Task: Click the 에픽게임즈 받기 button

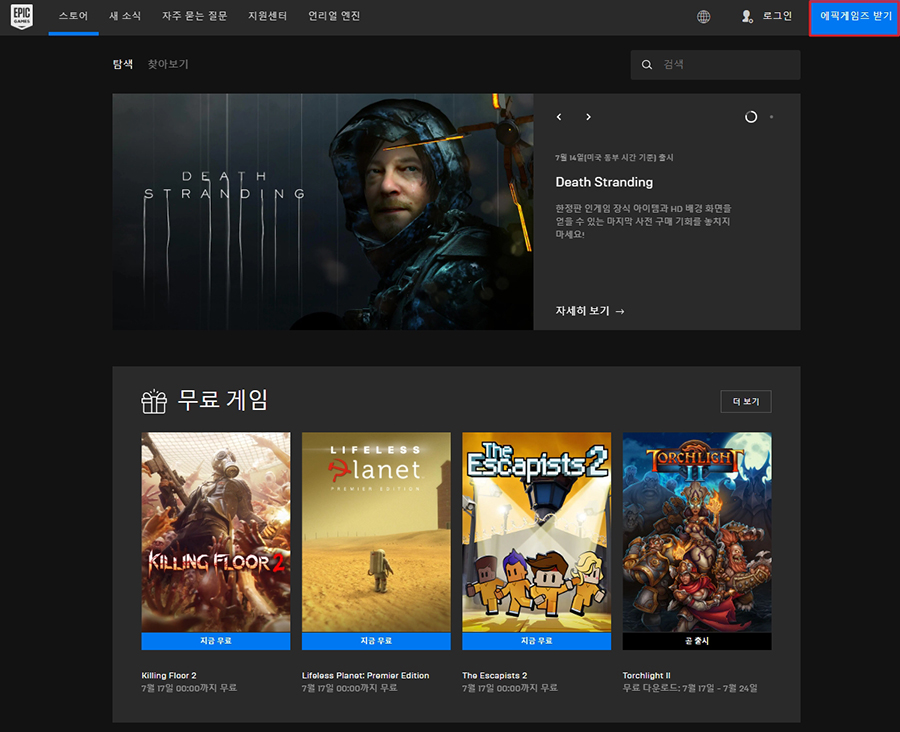Action: point(854,18)
